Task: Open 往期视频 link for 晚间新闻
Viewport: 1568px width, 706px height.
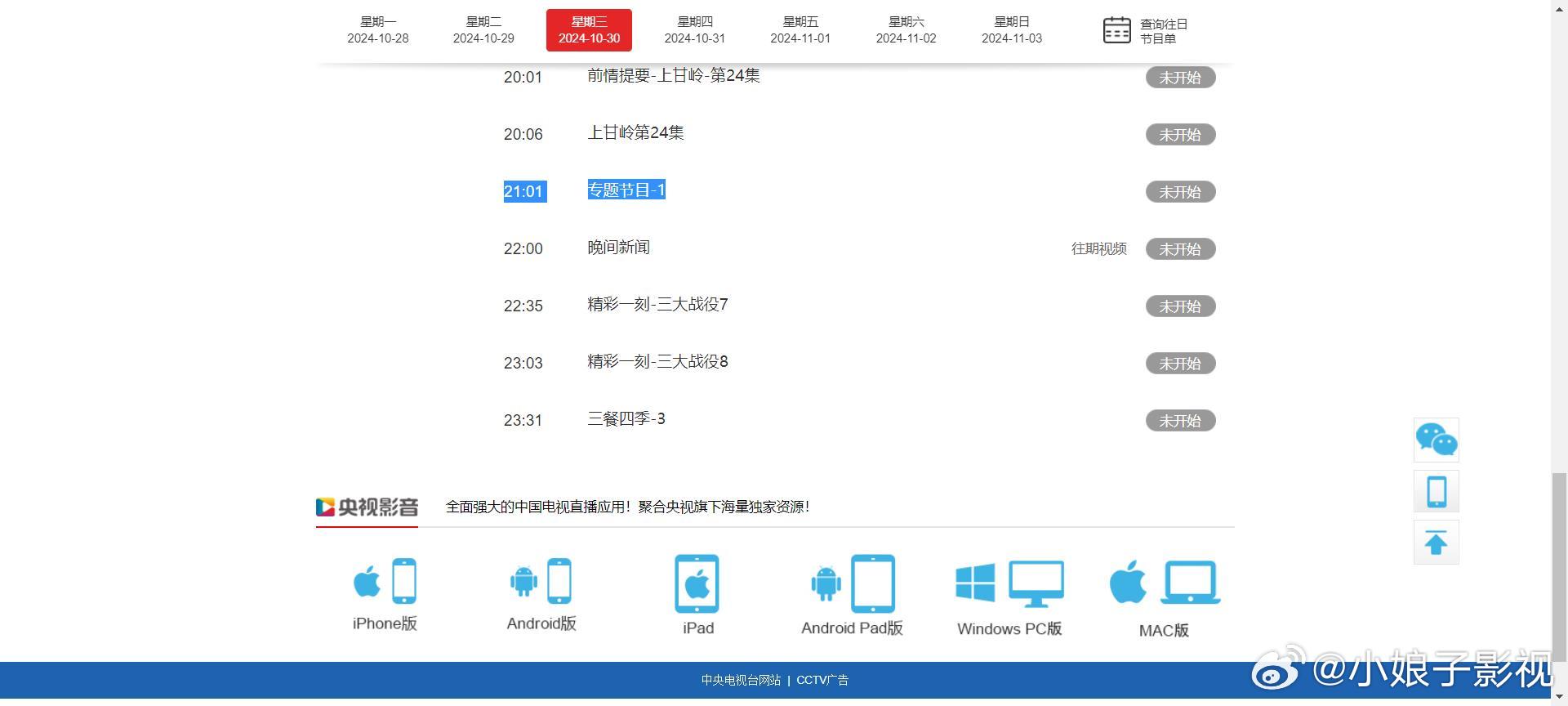Action: [x=1098, y=248]
